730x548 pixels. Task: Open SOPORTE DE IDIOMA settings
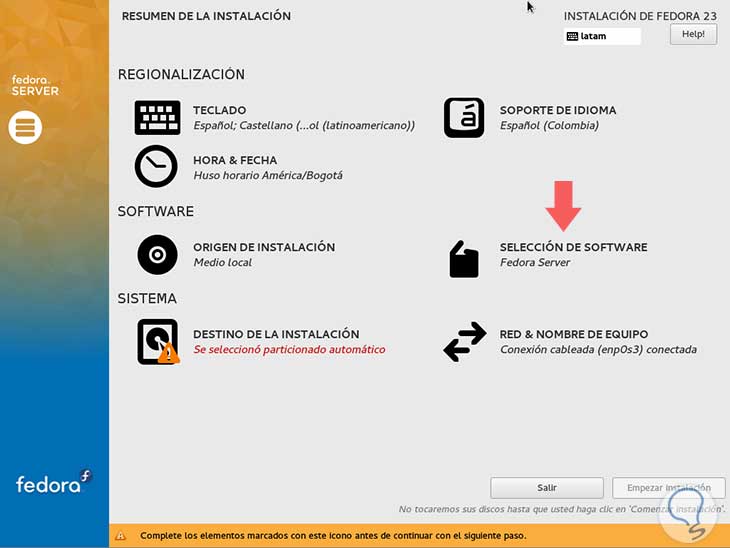(x=558, y=110)
